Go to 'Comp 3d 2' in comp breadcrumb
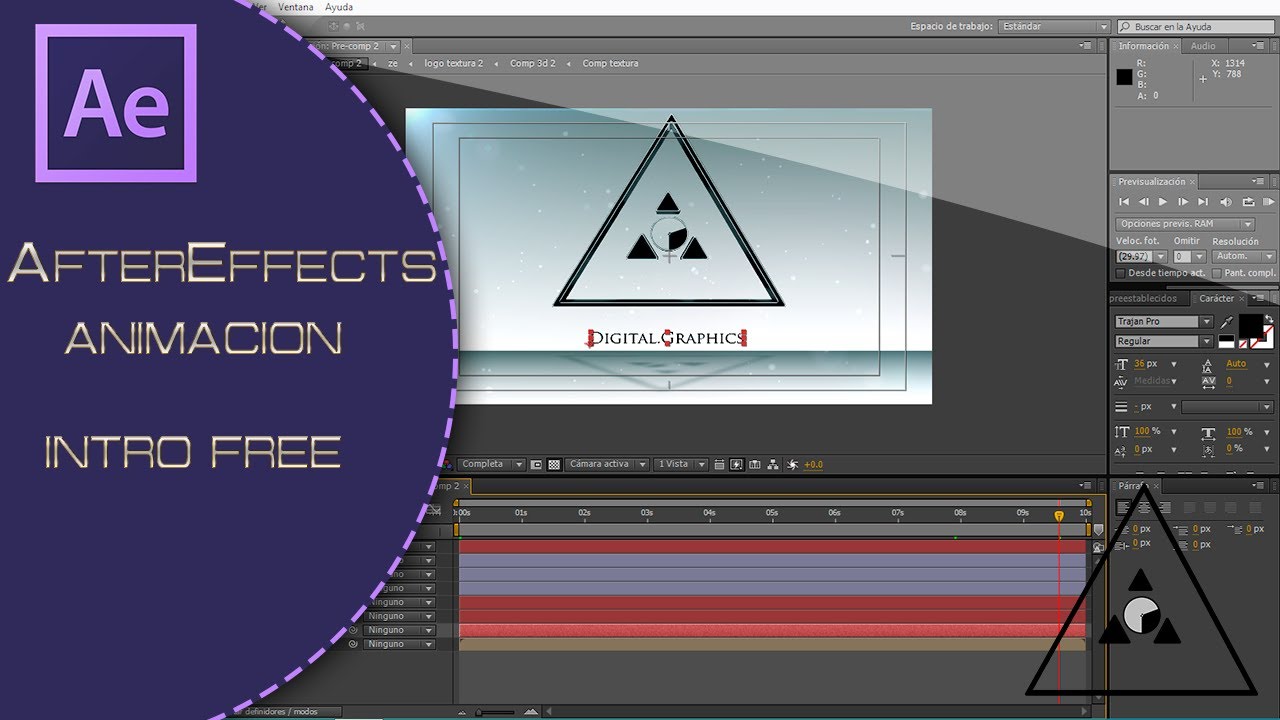Viewport: 1280px width, 720px height. 532,63
